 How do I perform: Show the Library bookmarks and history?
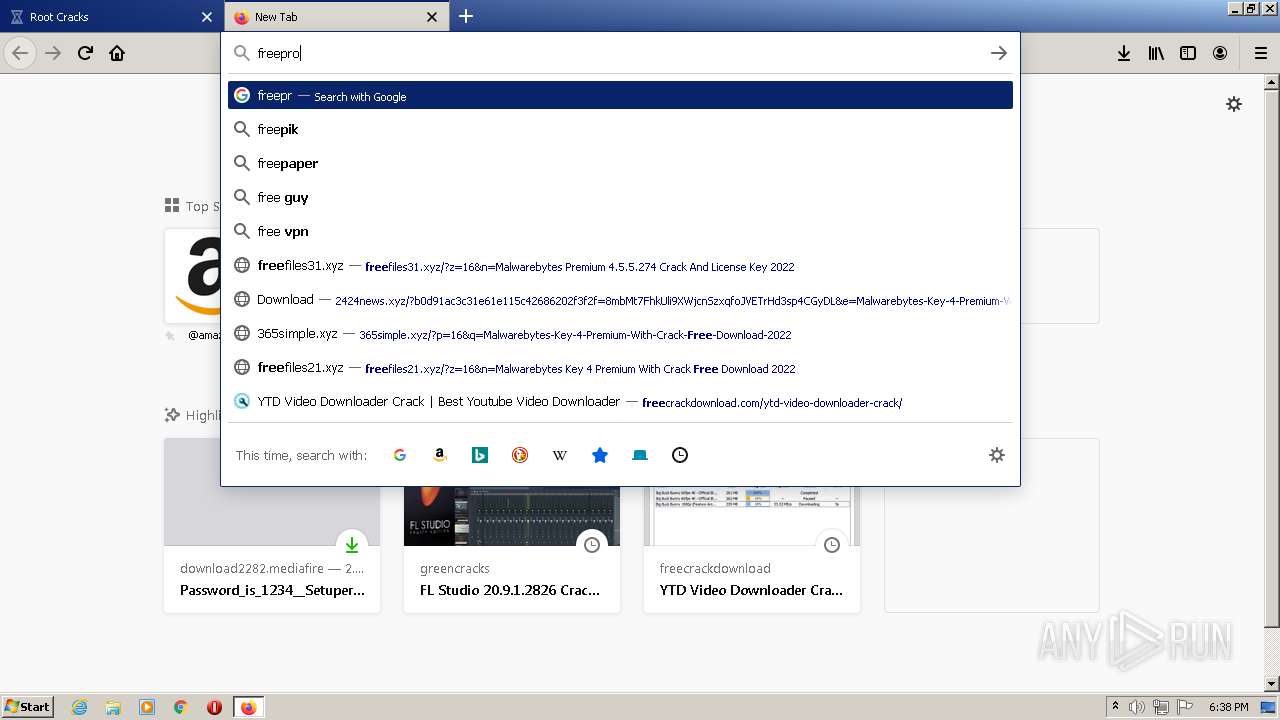[x=1156, y=53]
